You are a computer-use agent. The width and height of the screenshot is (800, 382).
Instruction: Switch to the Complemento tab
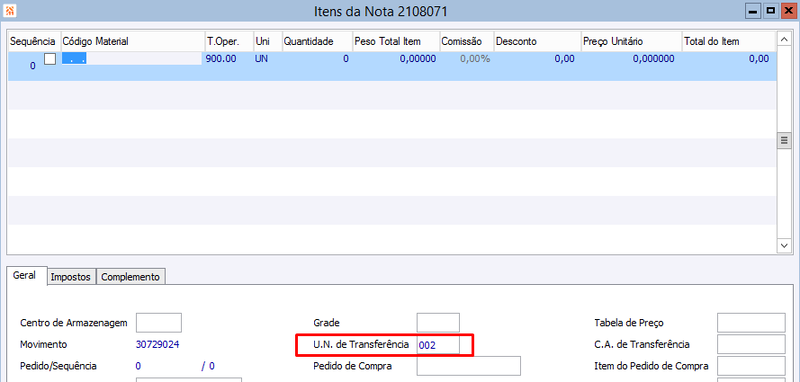[x=131, y=277]
